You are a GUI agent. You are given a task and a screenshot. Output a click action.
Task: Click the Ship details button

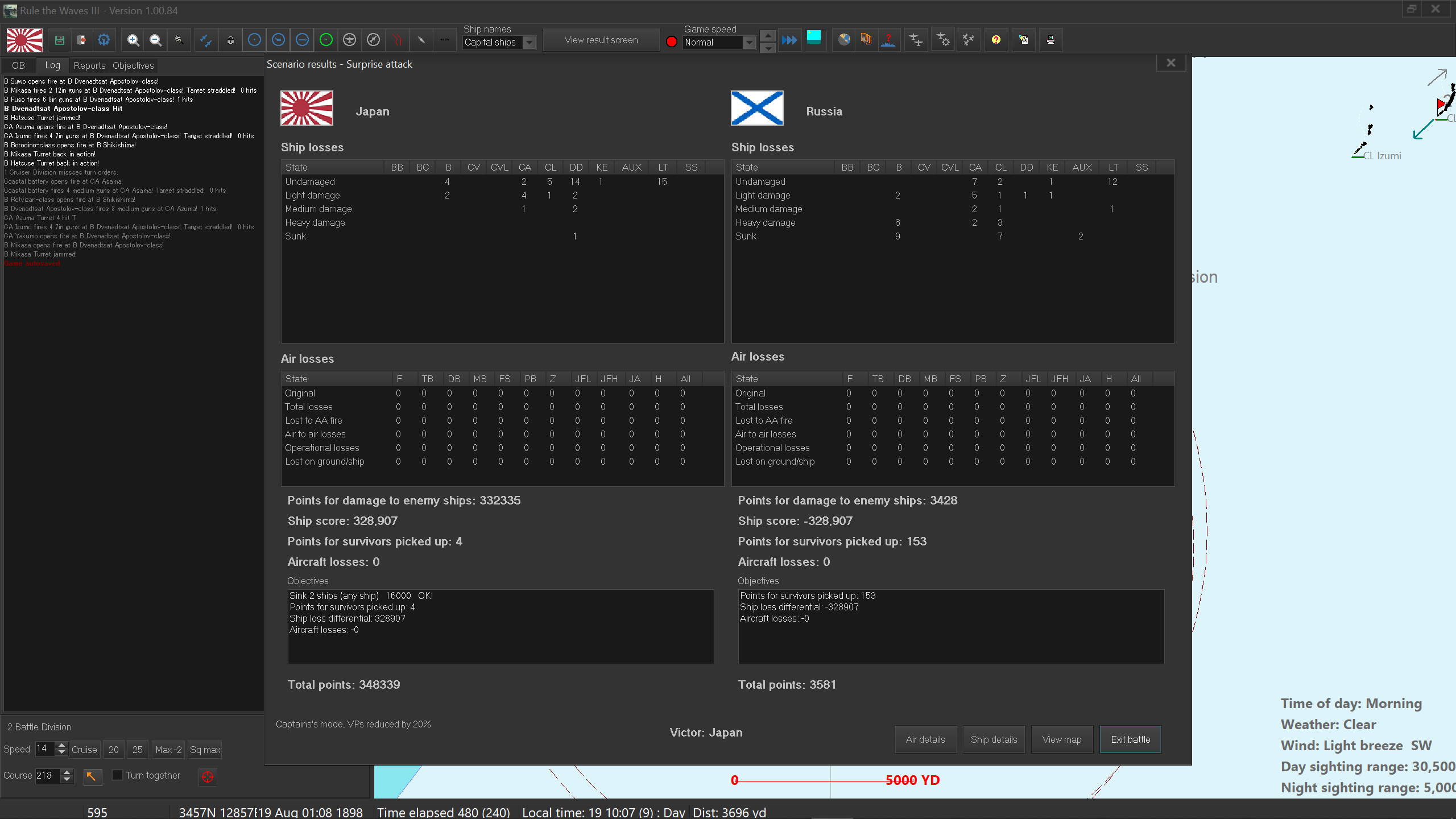pos(994,739)
